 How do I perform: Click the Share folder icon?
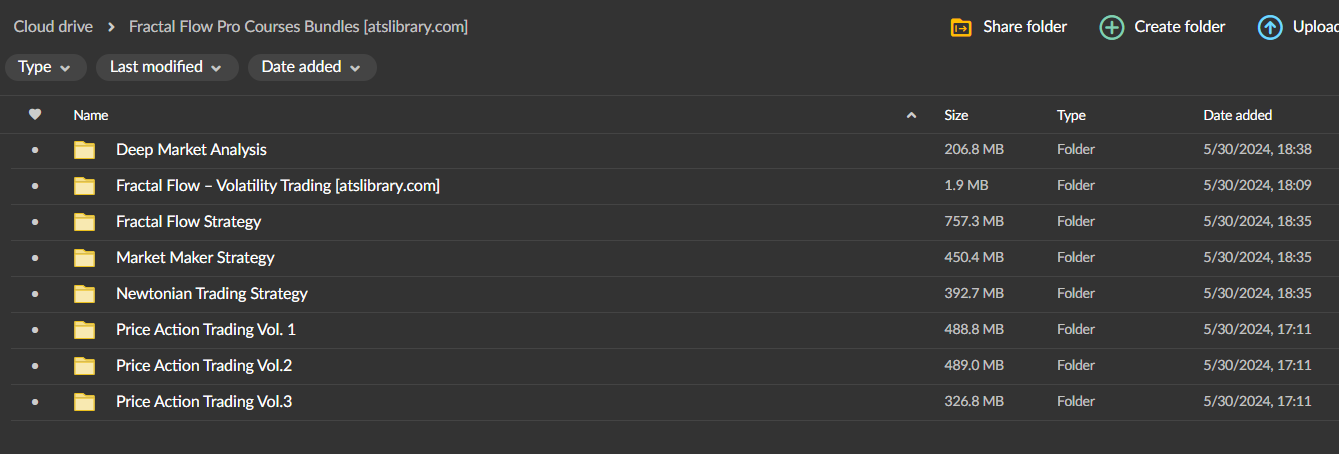pos(960,27)
